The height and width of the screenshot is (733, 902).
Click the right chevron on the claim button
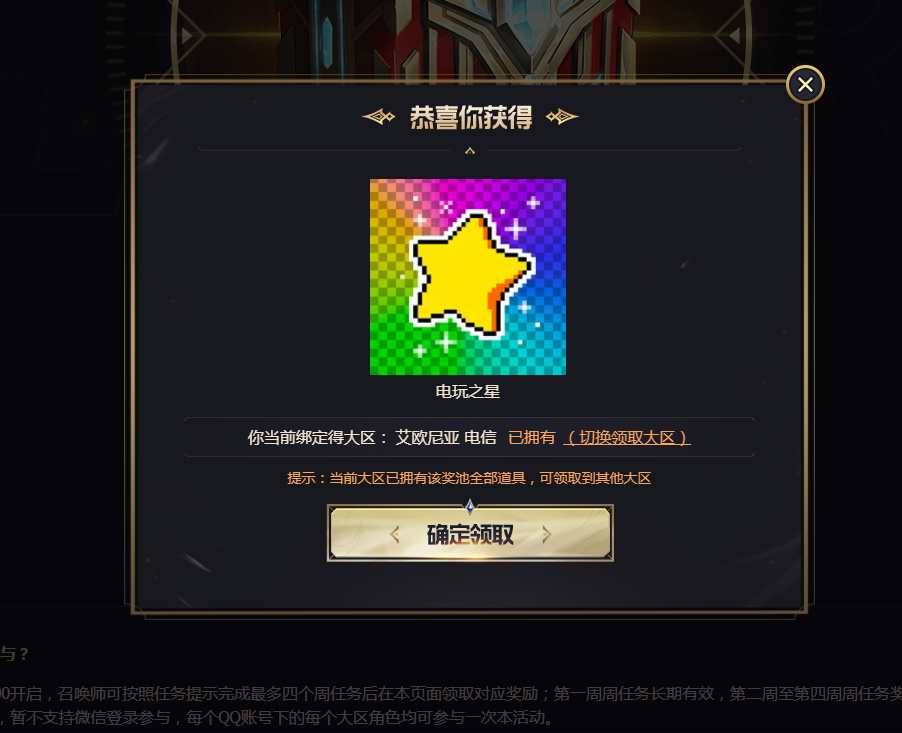[x=546, y=535]
